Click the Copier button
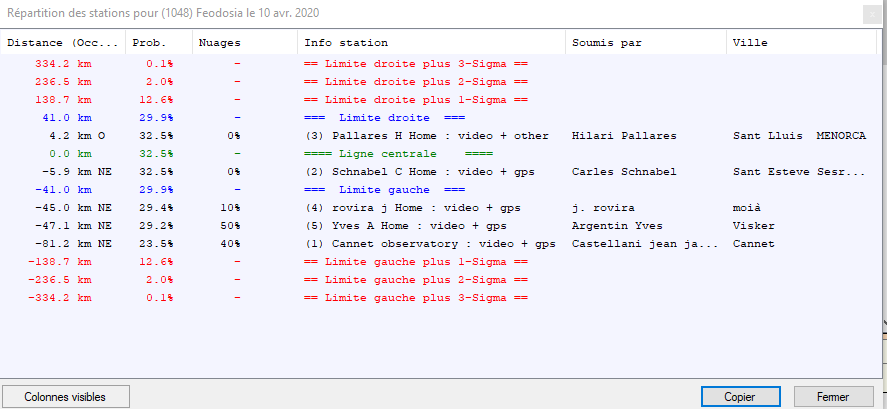The height and width of the screenshot is (409, 887). 740,397
